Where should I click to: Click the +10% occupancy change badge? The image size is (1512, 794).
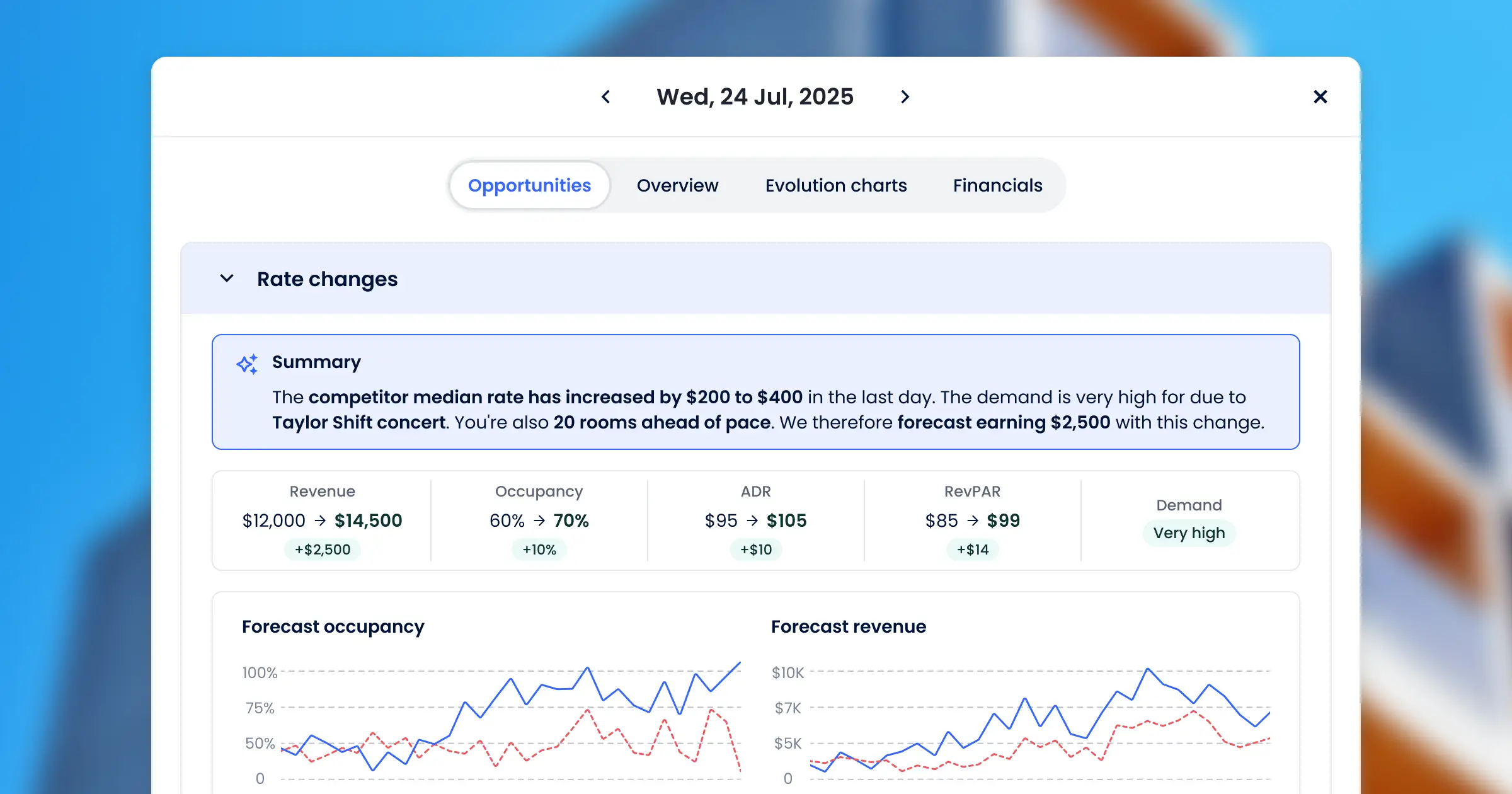(x=539, y=549)
